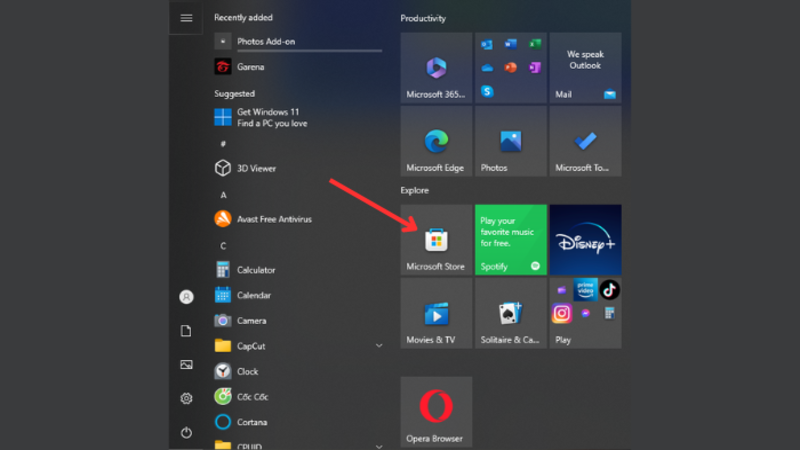The image size is (800, 450).
Task: Click the Productivity group header
Action: coord(423,18)
